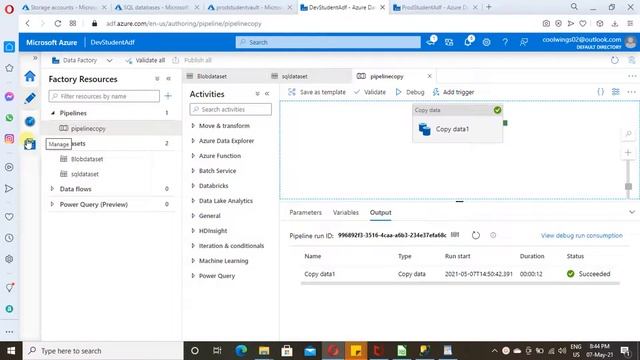The height and width of the screenshot is (360, 640).
Task: Collapse the Factory Resources panel
Action: pos(168,79)
